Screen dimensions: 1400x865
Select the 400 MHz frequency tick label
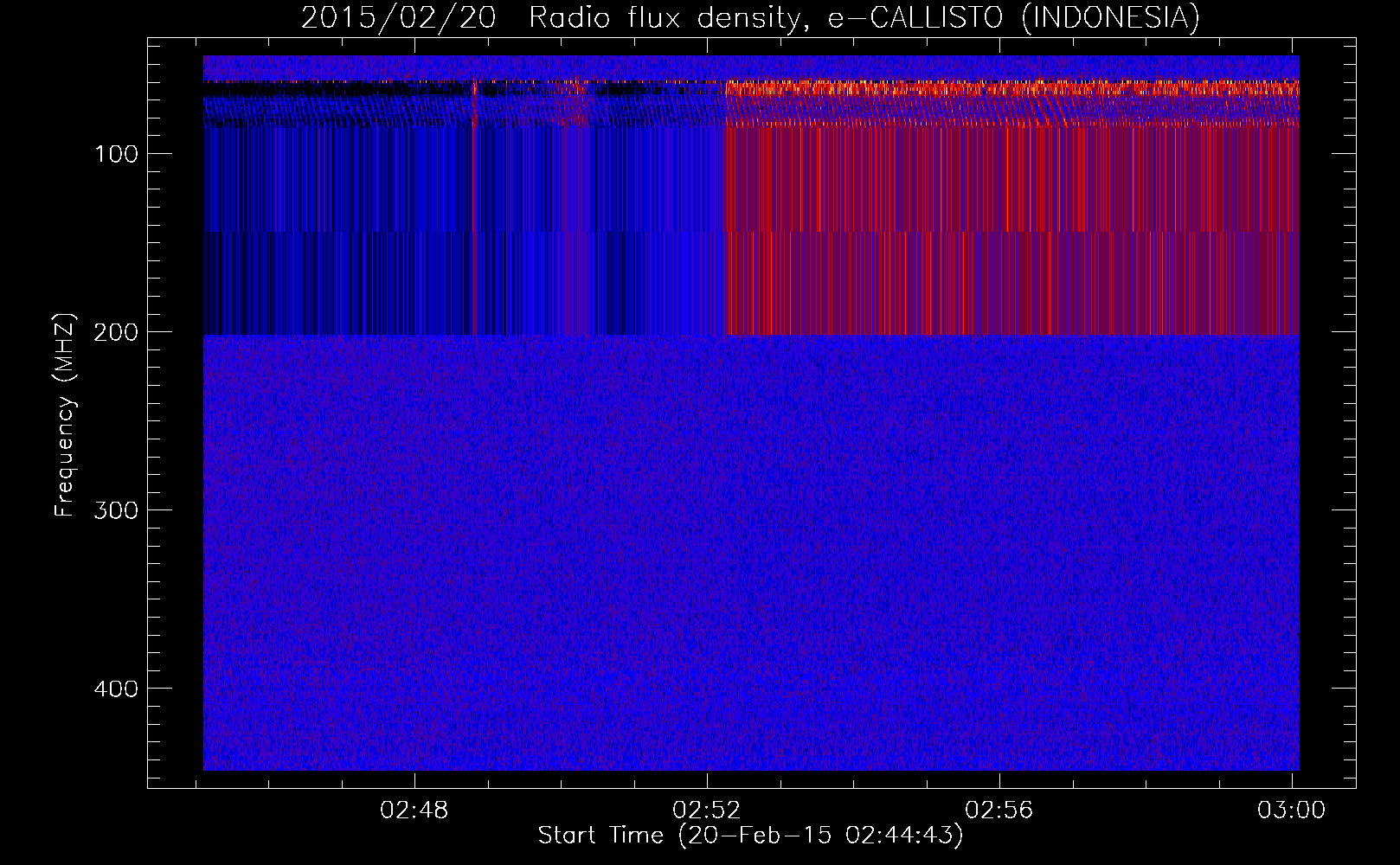(116, 689)
